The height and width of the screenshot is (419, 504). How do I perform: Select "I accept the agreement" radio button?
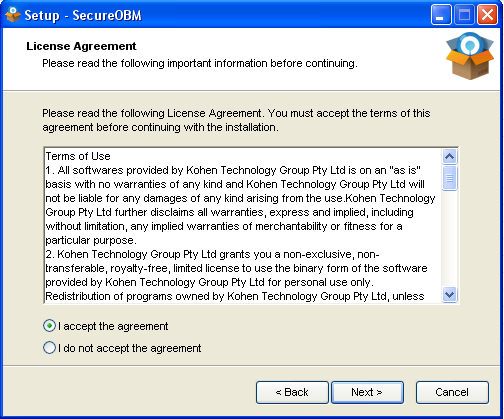click(49, 326)
